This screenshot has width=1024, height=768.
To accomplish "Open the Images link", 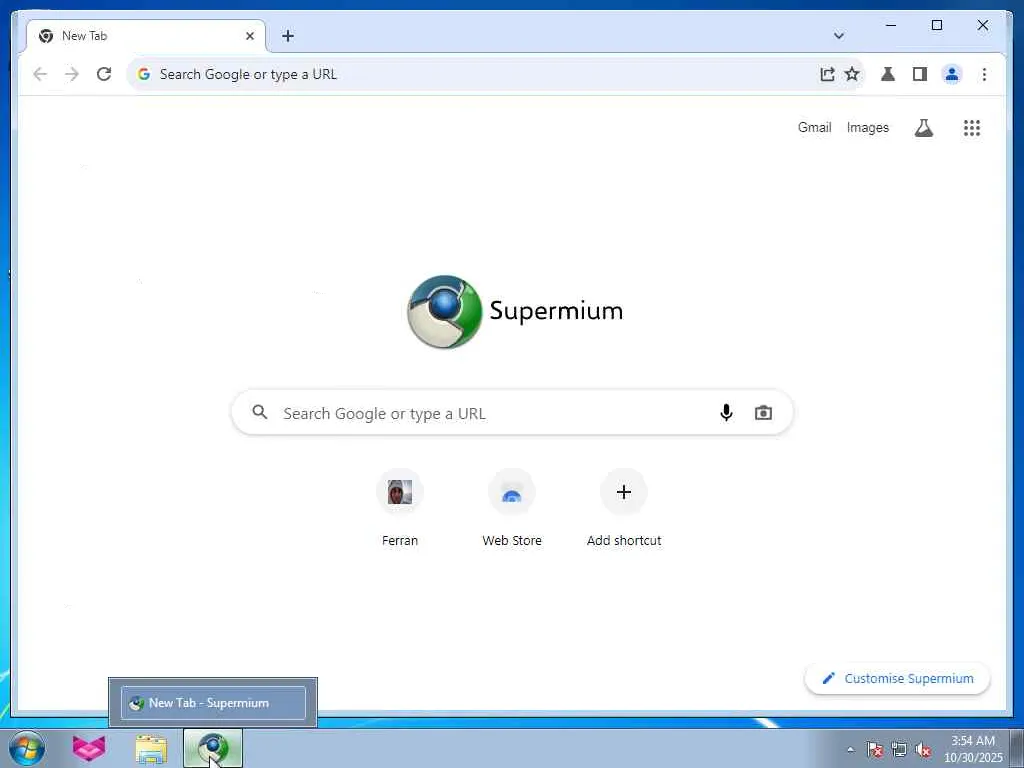I will (868, 128).
